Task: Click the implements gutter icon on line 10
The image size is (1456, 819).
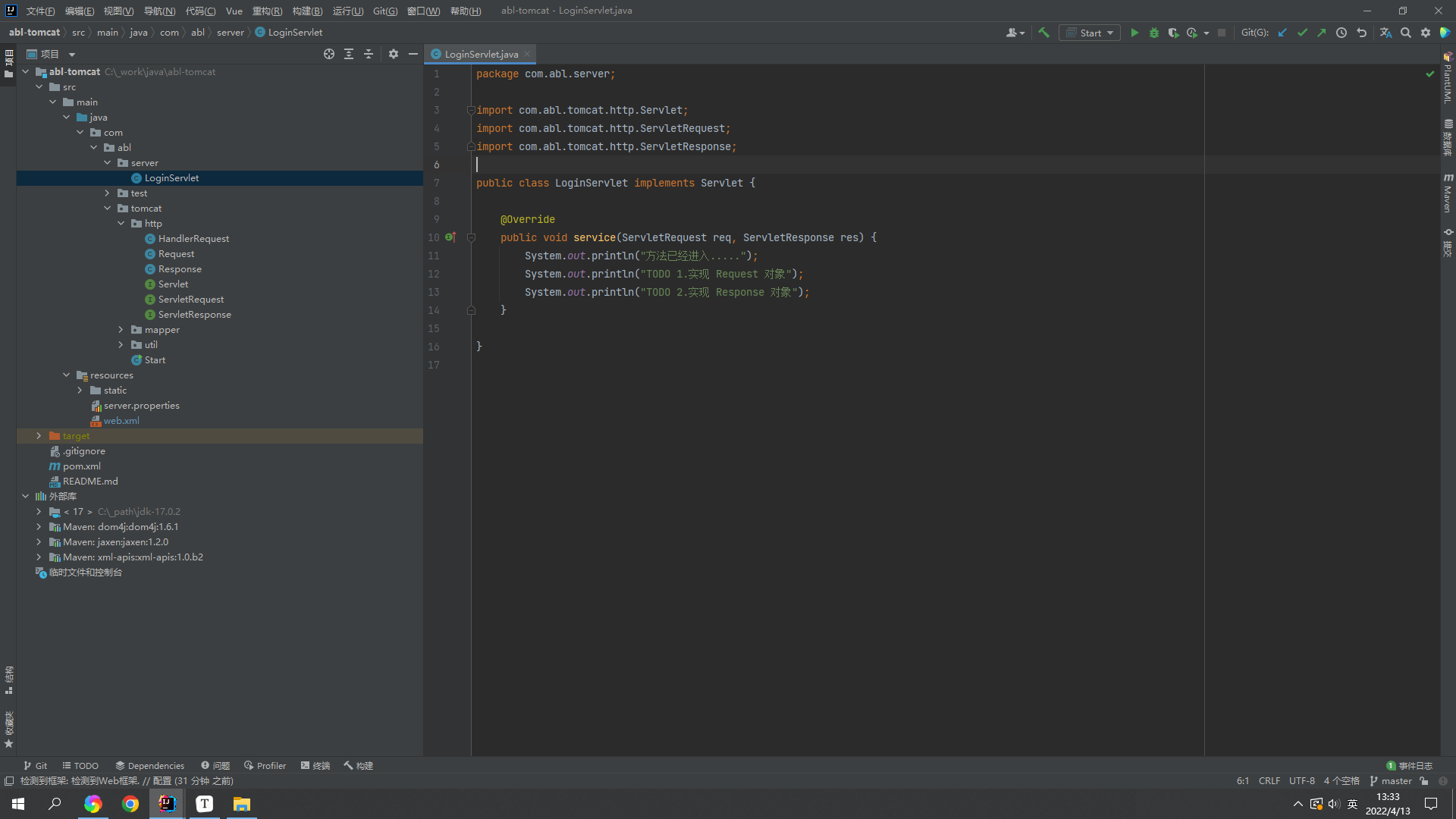Action: pos(450,237)
